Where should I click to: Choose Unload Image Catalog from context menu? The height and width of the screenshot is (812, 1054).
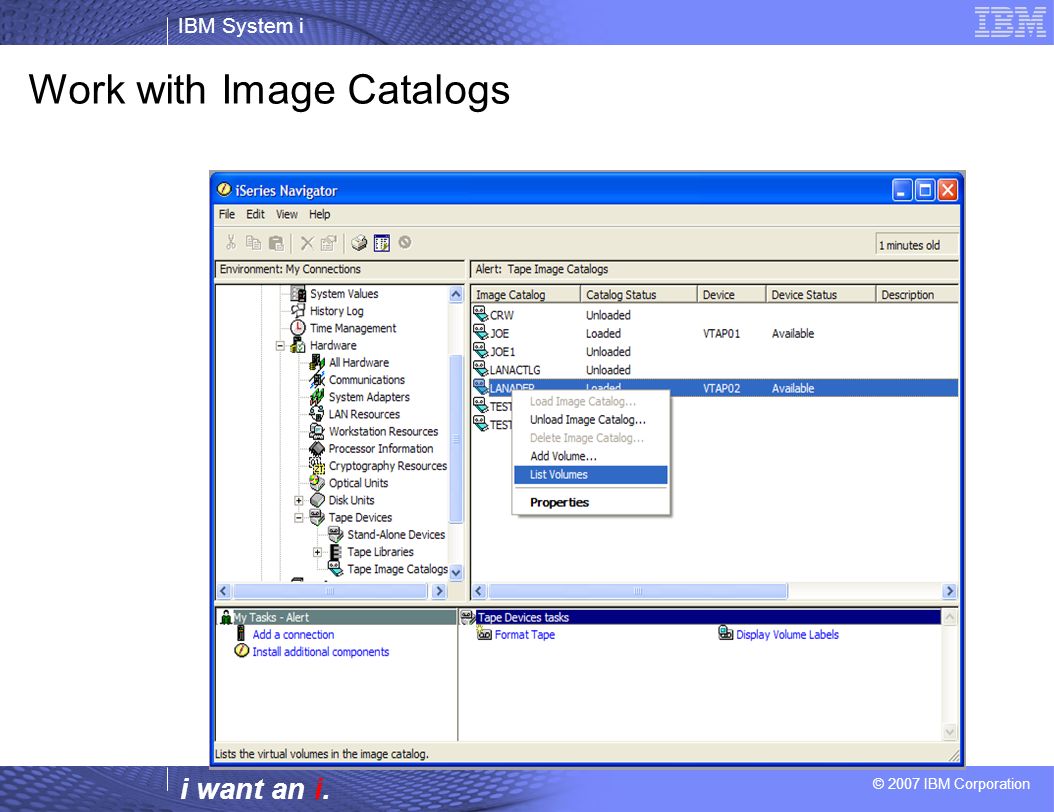click(x=591, y=419)
